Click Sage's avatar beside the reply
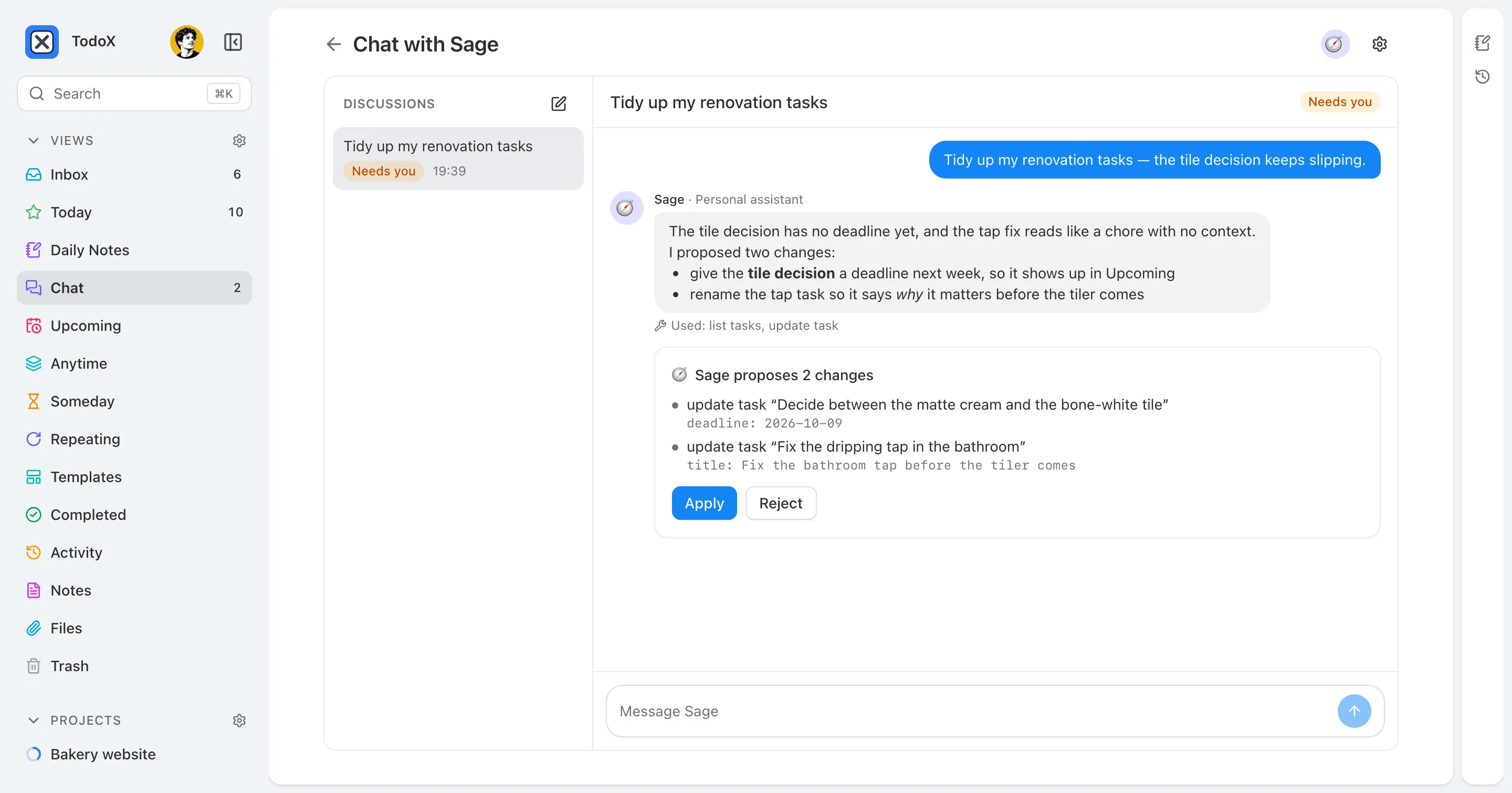This screenshot has height=793, width=1512. click(x=626, y=208)
